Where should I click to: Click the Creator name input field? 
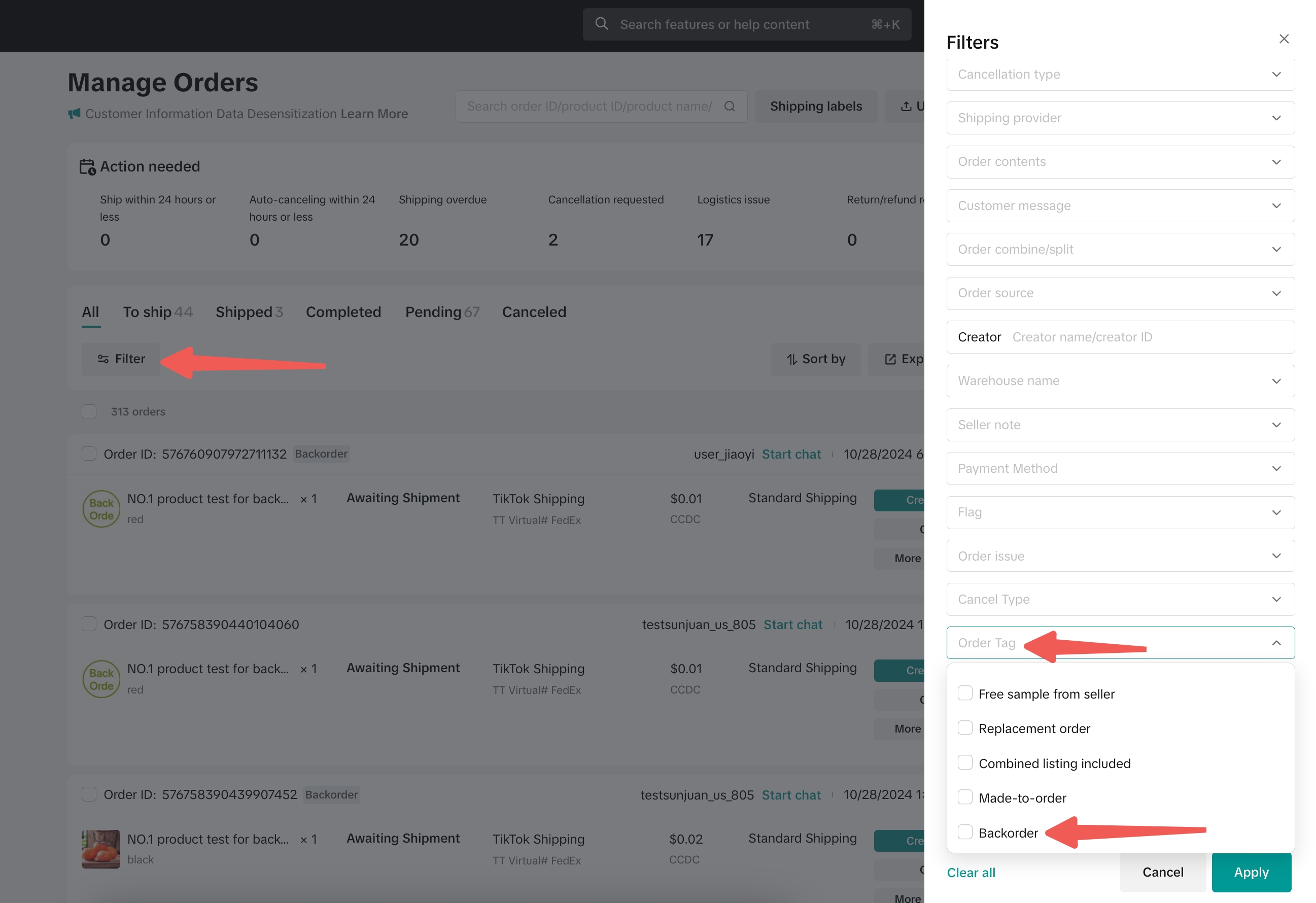(x=1144, y=337)
